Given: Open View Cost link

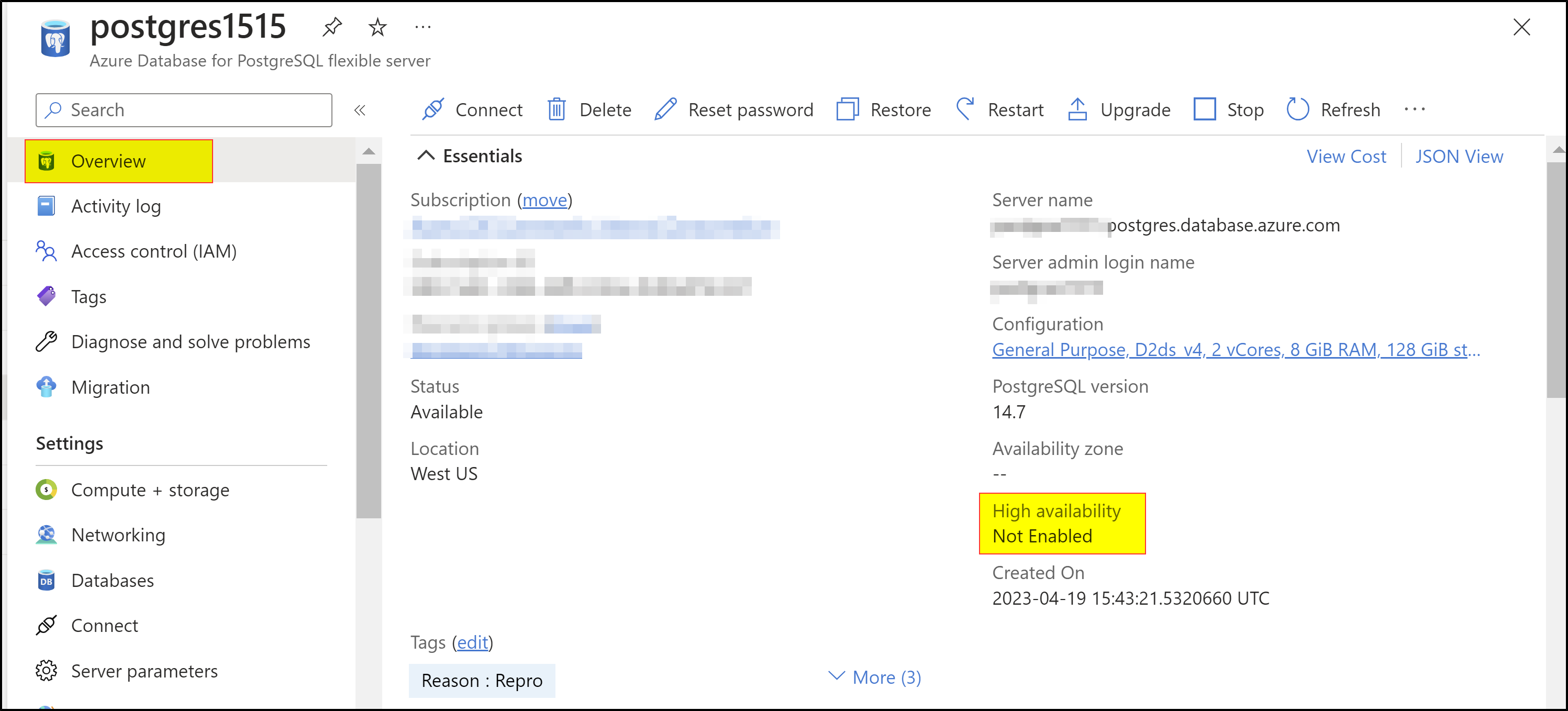Looking at the screenshot, I should tap(1346, 157).
